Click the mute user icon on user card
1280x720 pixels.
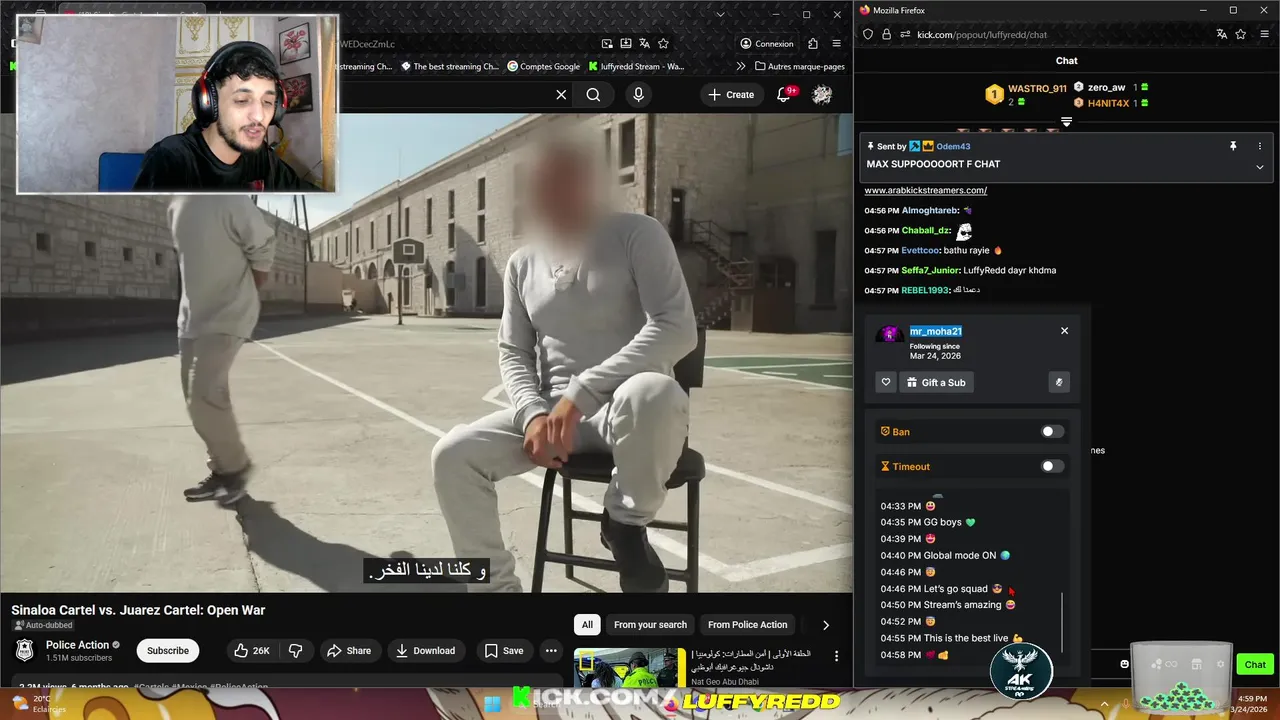pyautogui.click(x=1059, y=382)
